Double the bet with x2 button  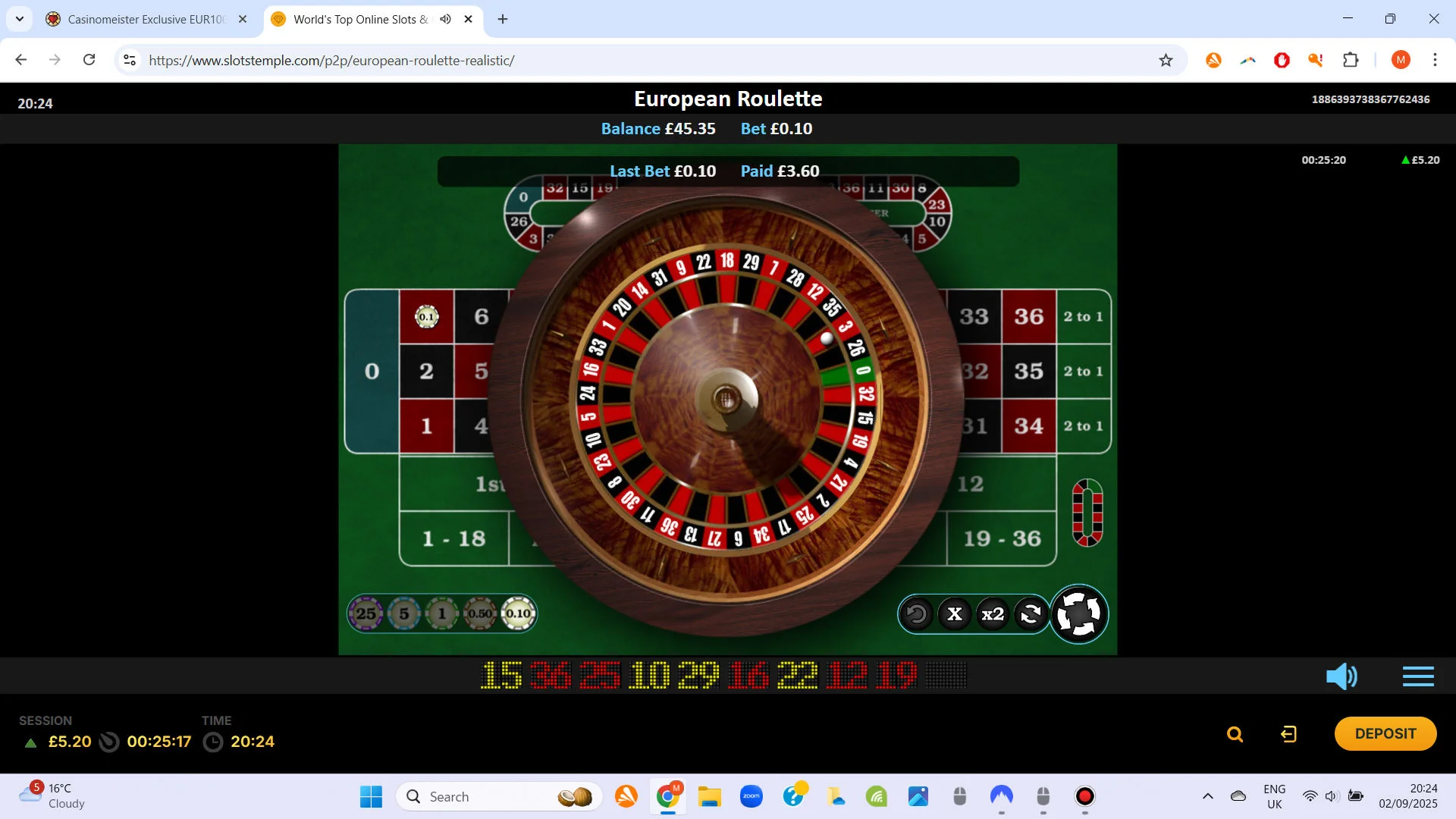pyautogui.click(x=993, y=614)
